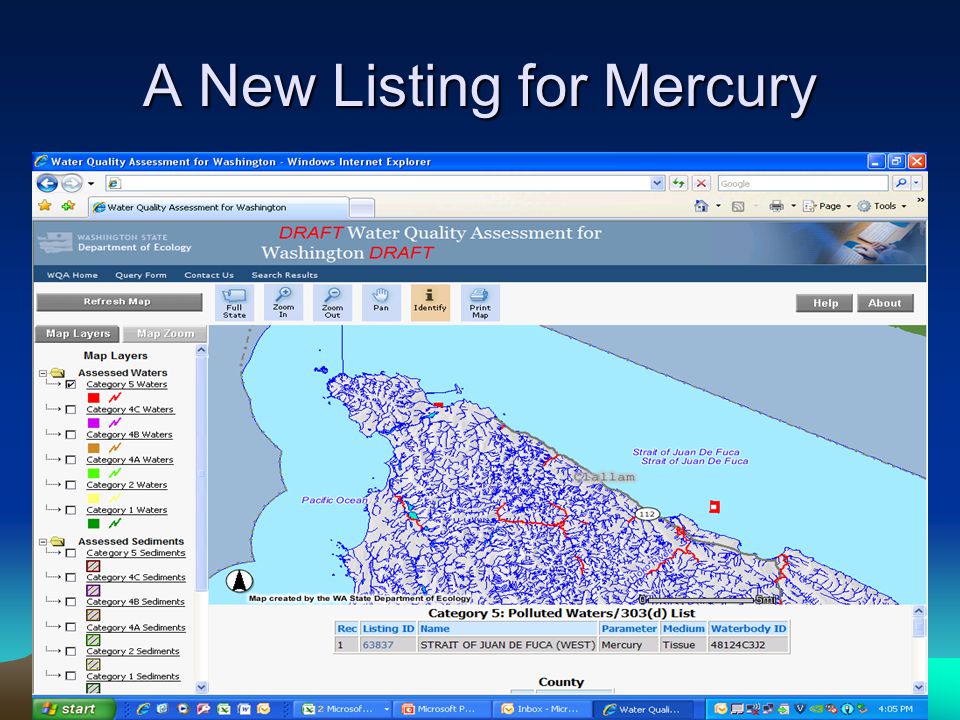Open Inbox Microsoft Outlook taskbar item
Screen dimensions: 960x720
tap(541, 709)
